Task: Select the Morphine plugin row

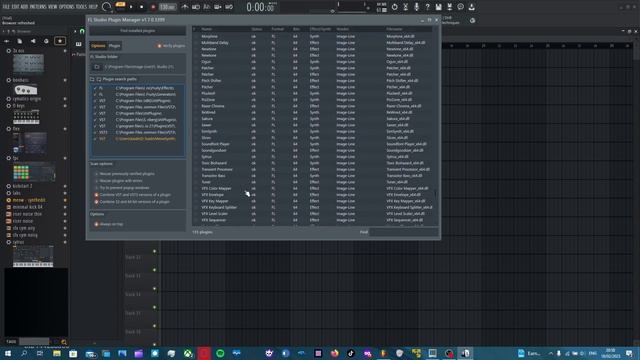Action: coord(312,36)
